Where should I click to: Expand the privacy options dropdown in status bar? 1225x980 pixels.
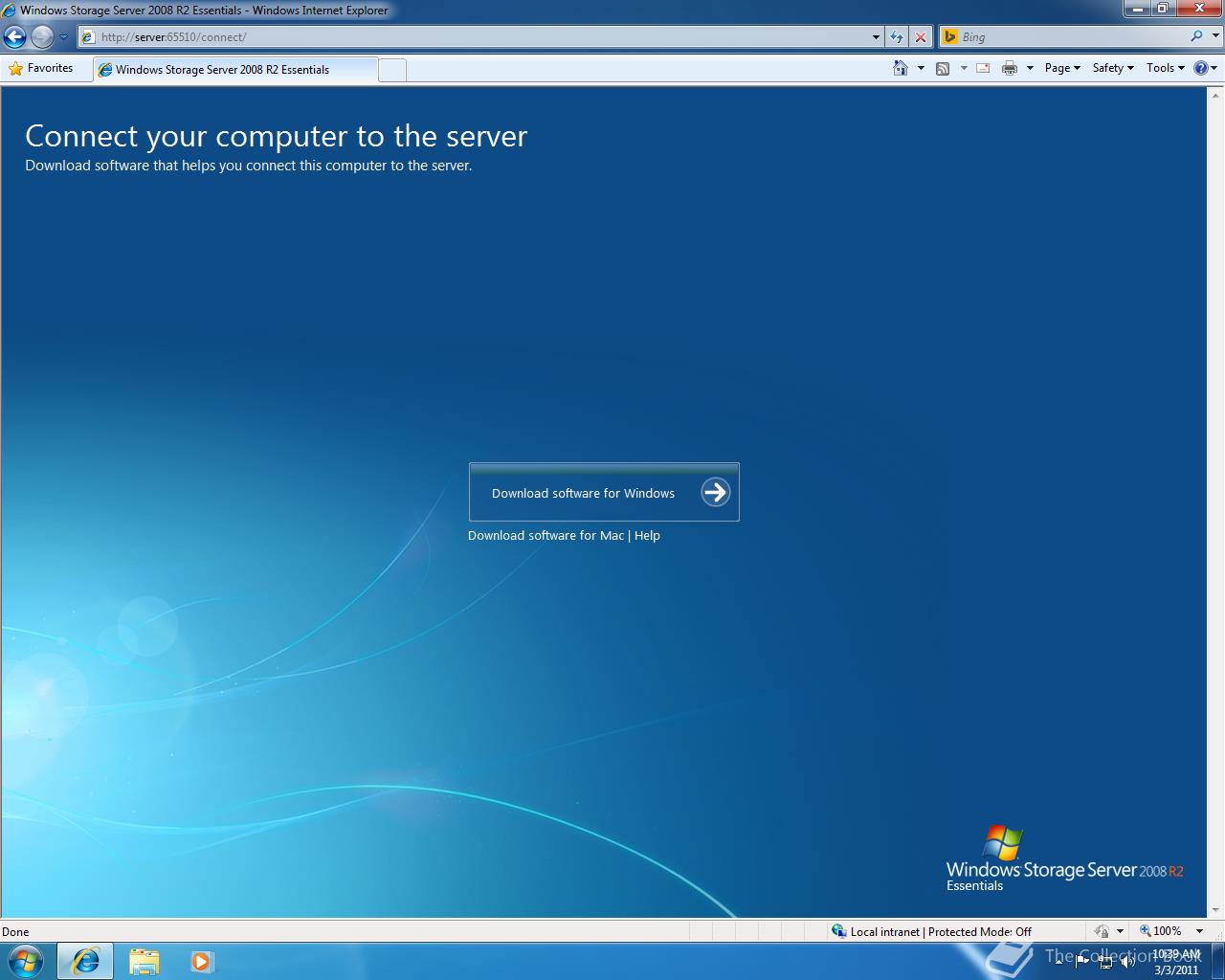pos(1120,931)
